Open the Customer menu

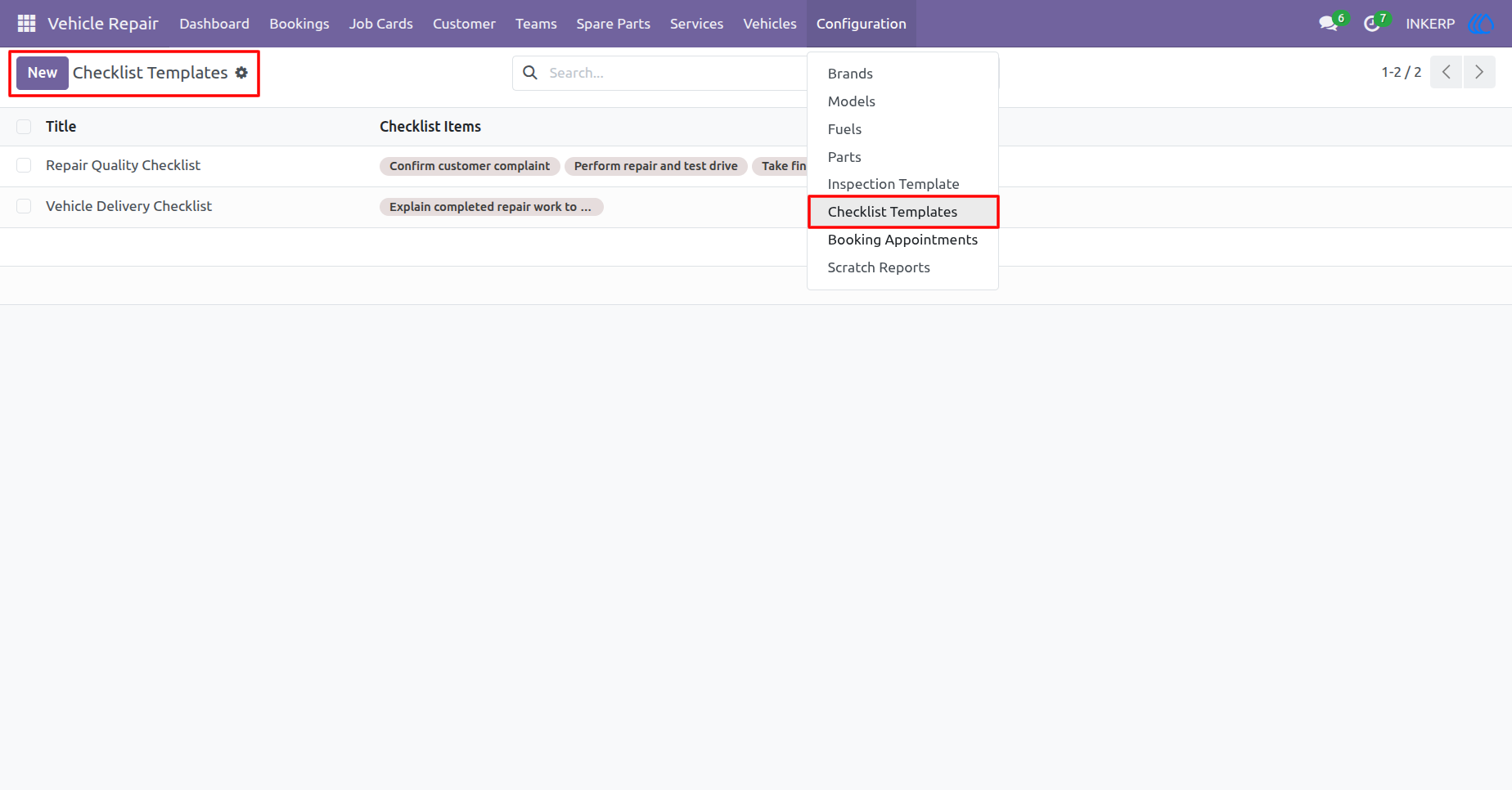(464, 24)
